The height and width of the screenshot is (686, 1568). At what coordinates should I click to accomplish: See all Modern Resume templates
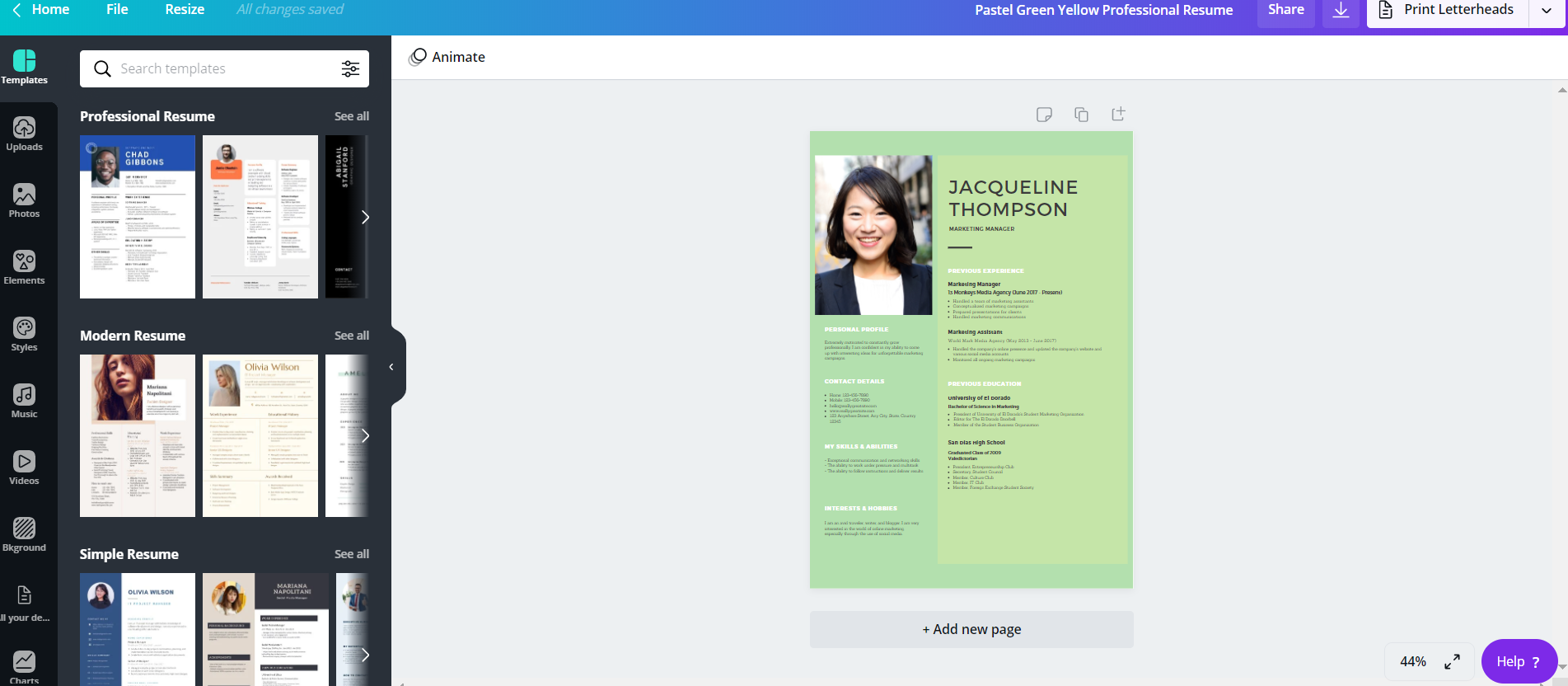pyautogui.click(x=352, y=336)
